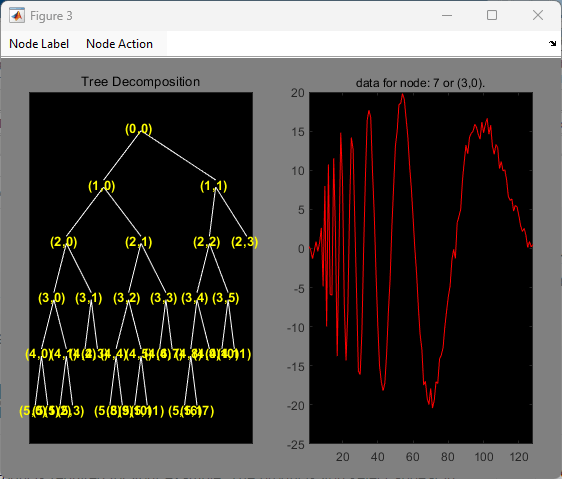Click the dock arrow icon in menu bar
Viewport: 562px width, 479px height.
click(552, 43)
